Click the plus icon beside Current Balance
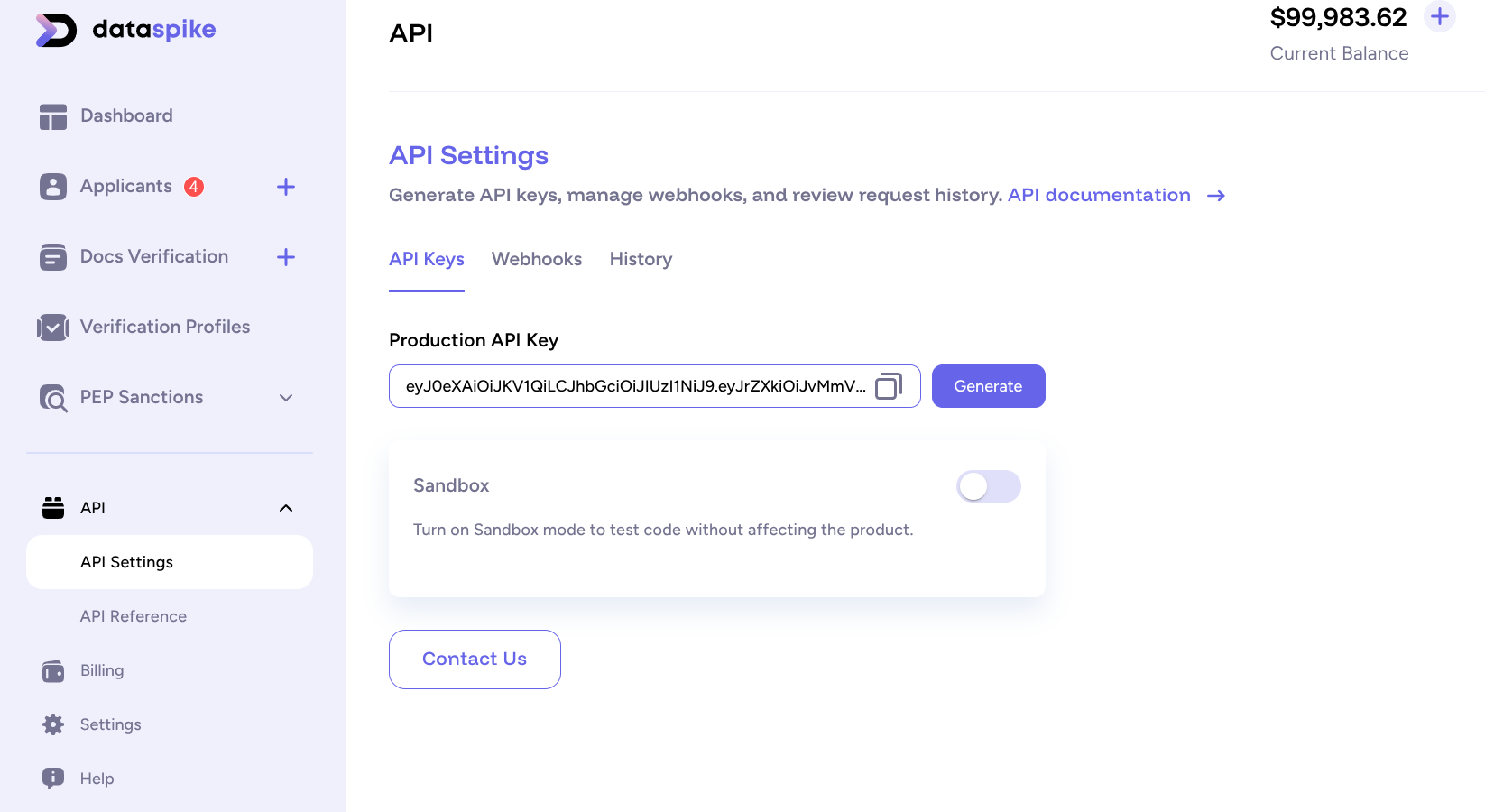This screenshot has width=1485, height=812. coord(1440,16)
